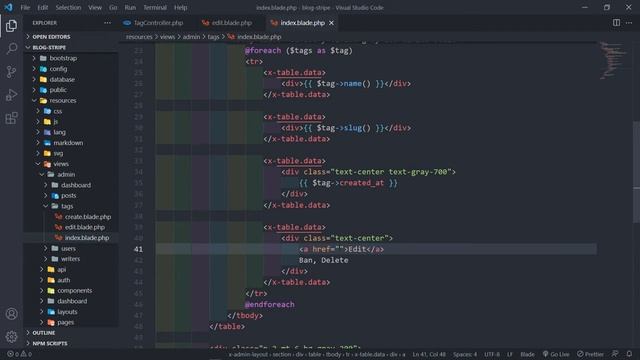640x360 pixels.
Task: Open the Edit menu
Action: [x=42, y=7]
